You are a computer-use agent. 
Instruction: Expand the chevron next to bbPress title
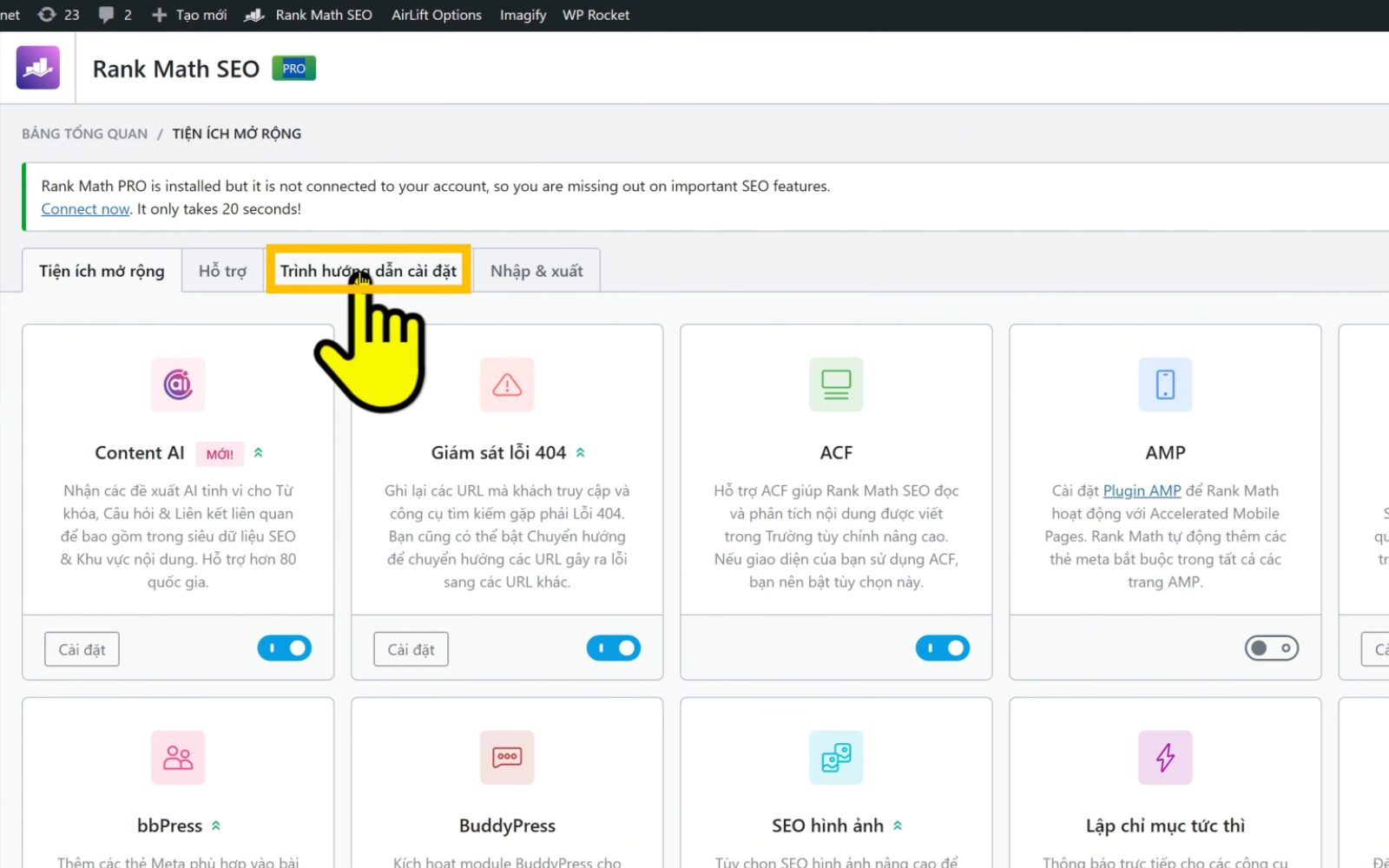[x=216, y=826]
